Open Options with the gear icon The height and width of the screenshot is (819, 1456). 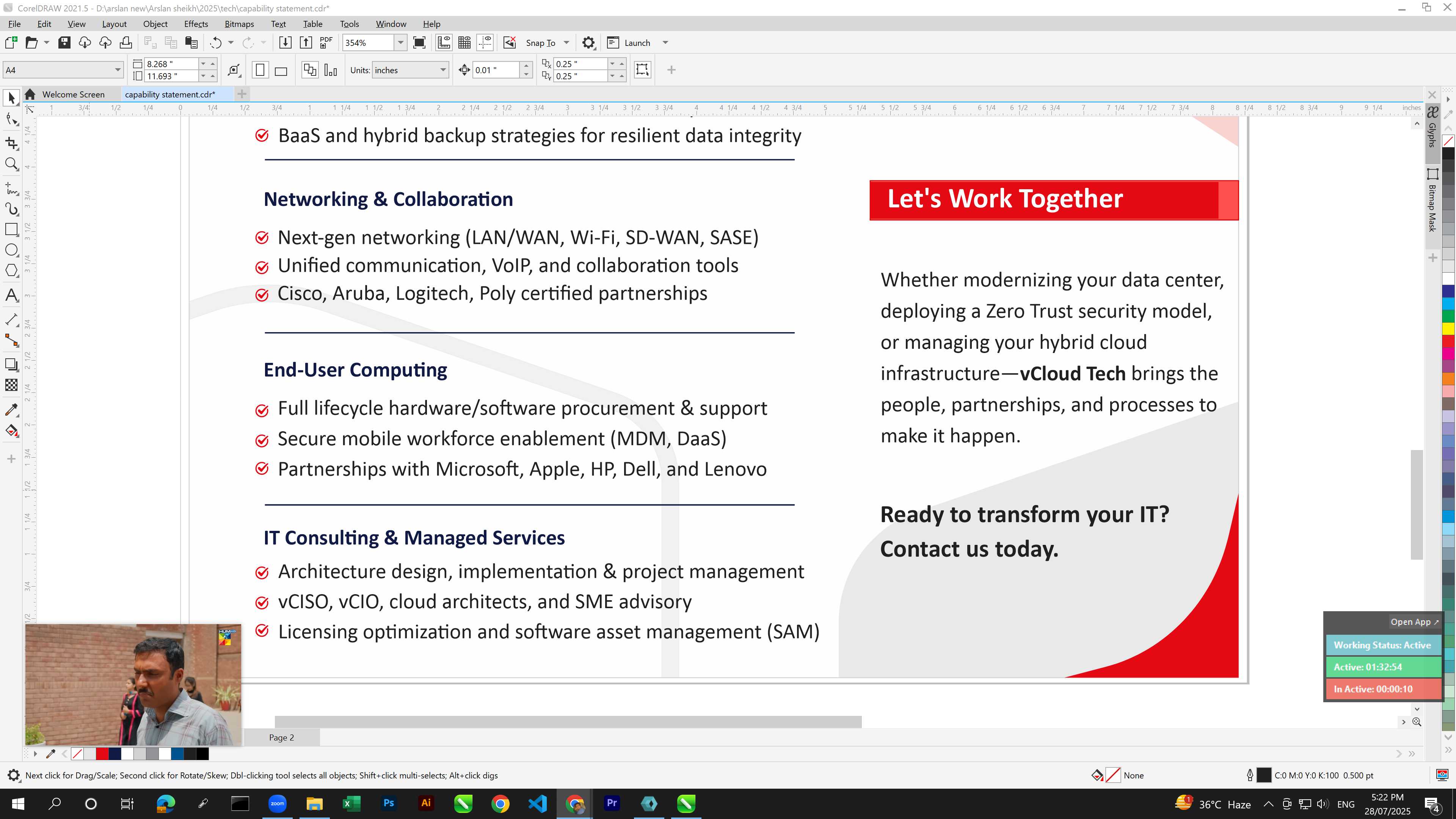[x=588, y=42]
